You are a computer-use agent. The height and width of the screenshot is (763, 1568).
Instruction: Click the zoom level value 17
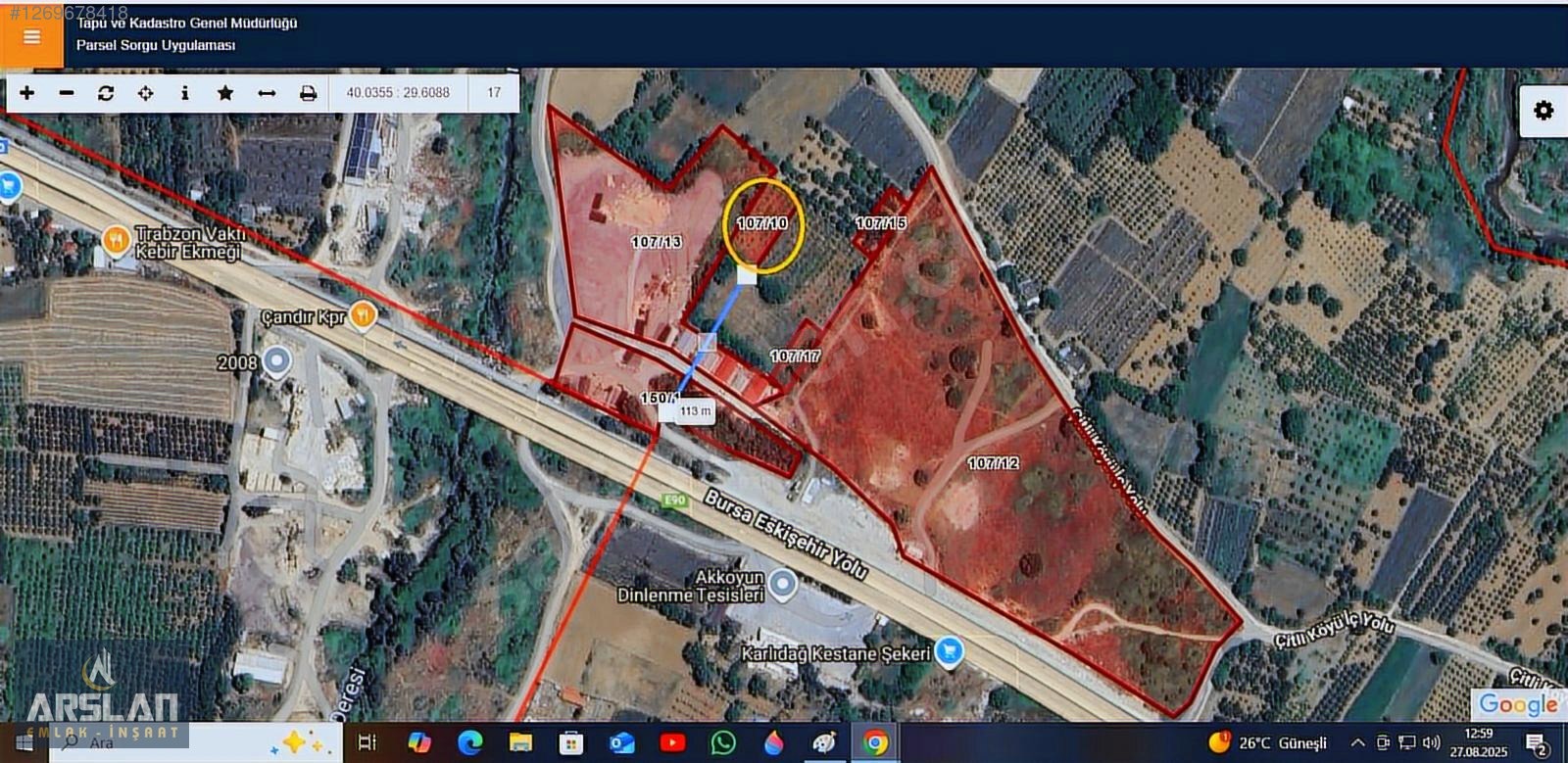tap(494, 93)
